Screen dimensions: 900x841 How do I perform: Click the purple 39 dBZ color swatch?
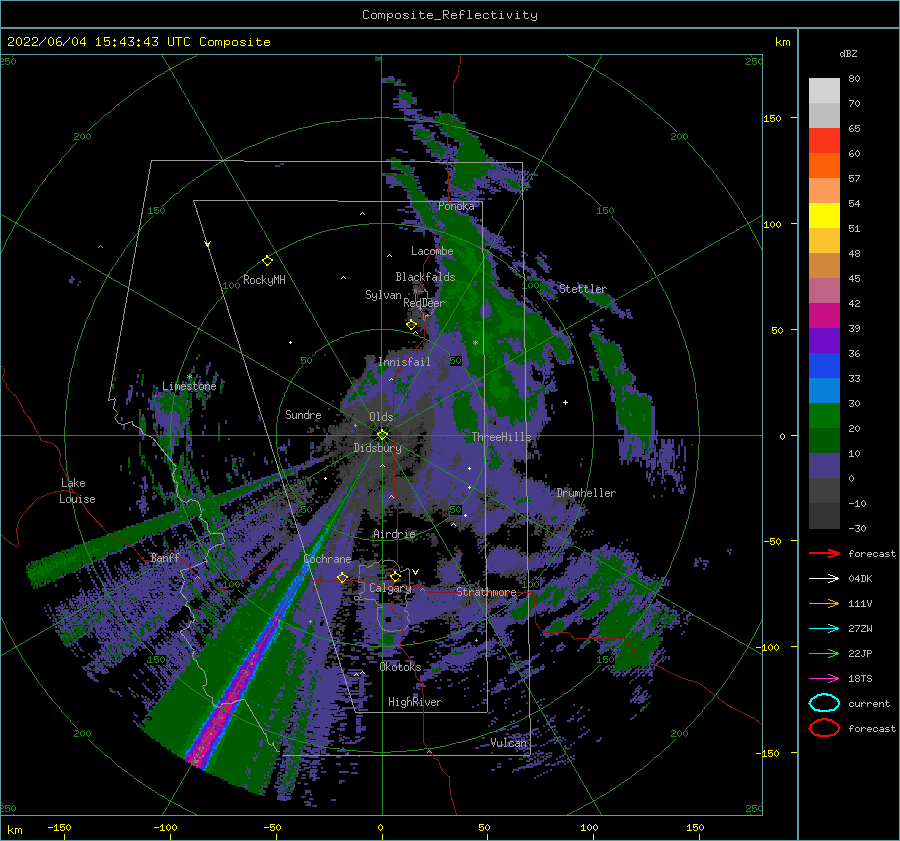click(x=824, y=341)
